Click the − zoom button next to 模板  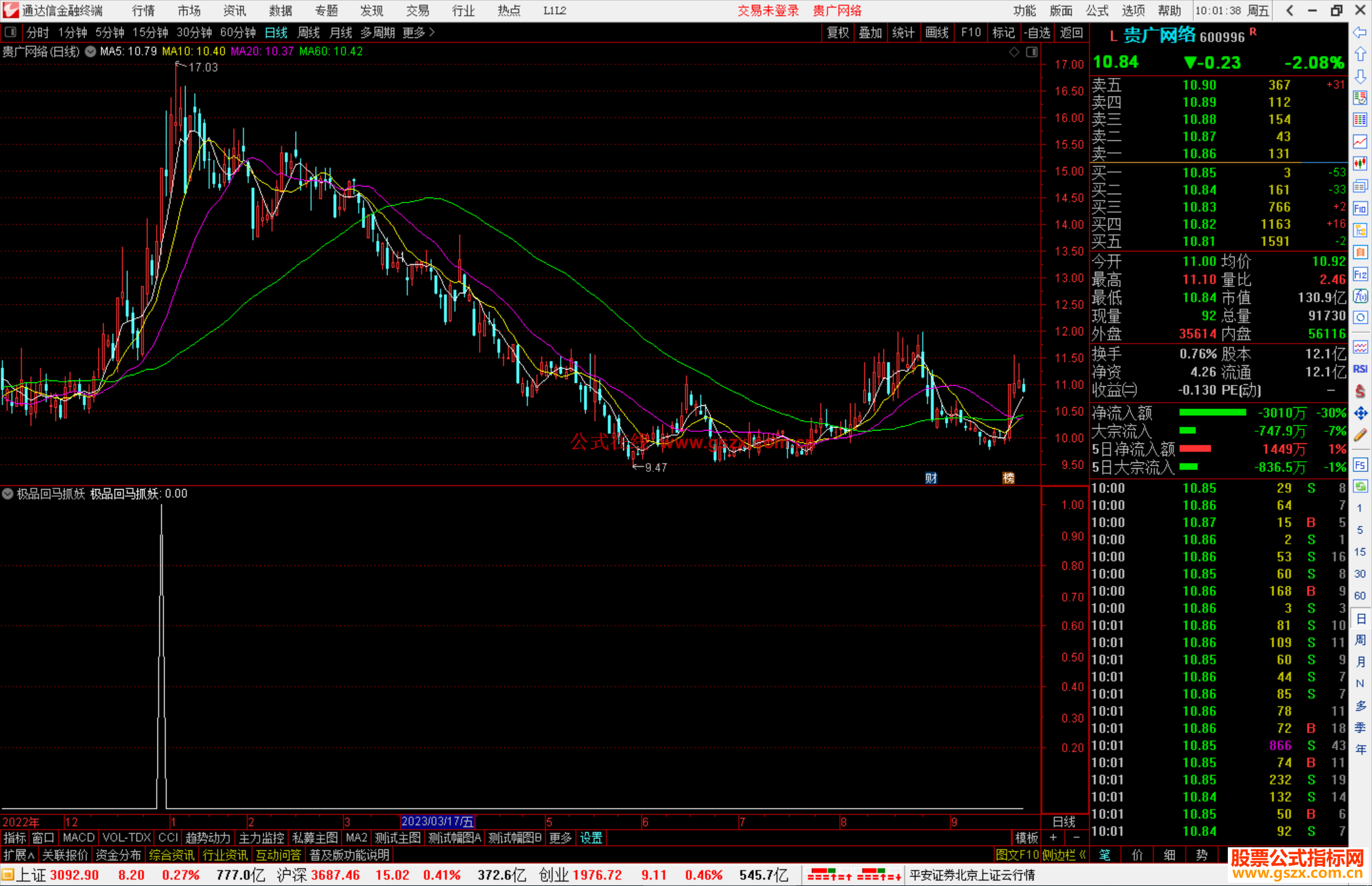click(1076, 838)
